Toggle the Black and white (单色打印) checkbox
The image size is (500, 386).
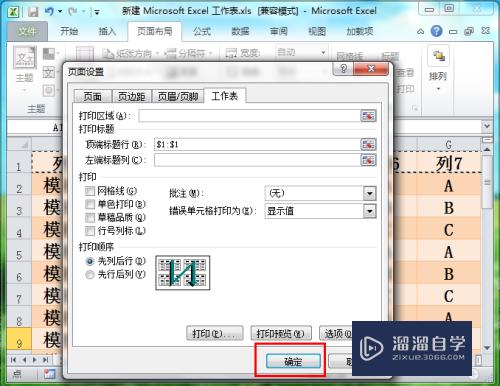point(90,204)
